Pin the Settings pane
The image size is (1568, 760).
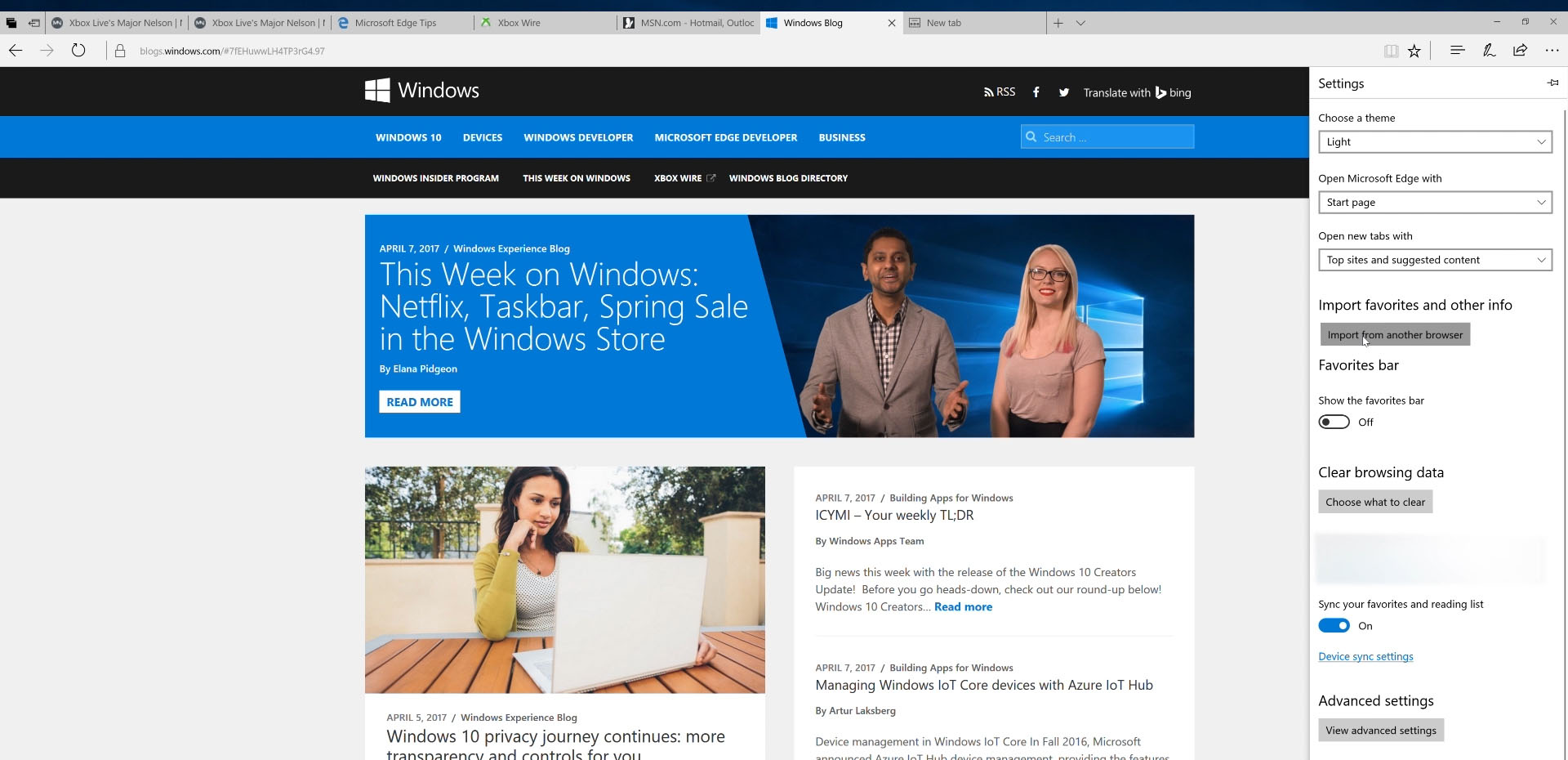(x=1552, y=83)
